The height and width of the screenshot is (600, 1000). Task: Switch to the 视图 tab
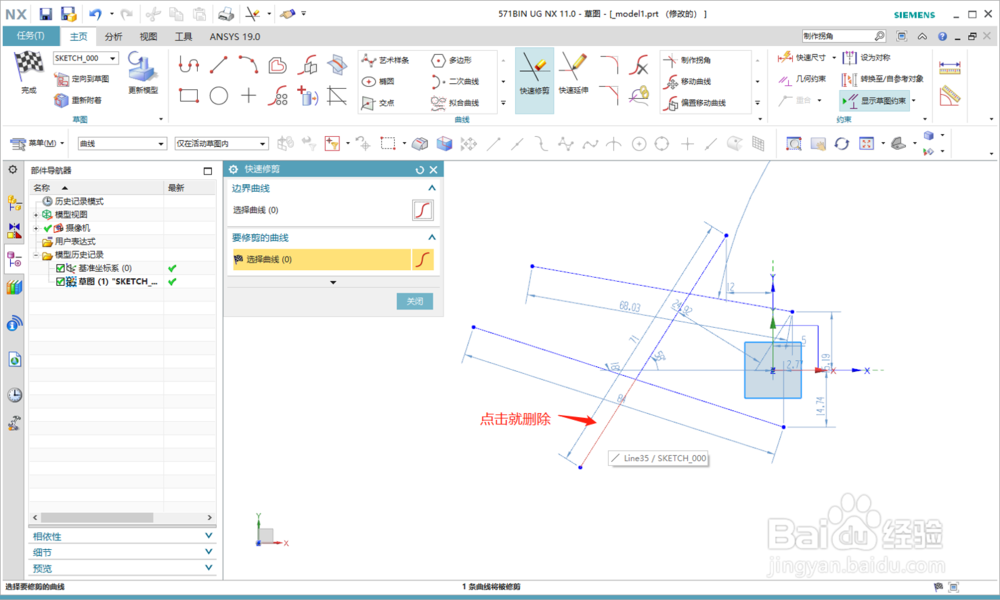pos(148,36)
